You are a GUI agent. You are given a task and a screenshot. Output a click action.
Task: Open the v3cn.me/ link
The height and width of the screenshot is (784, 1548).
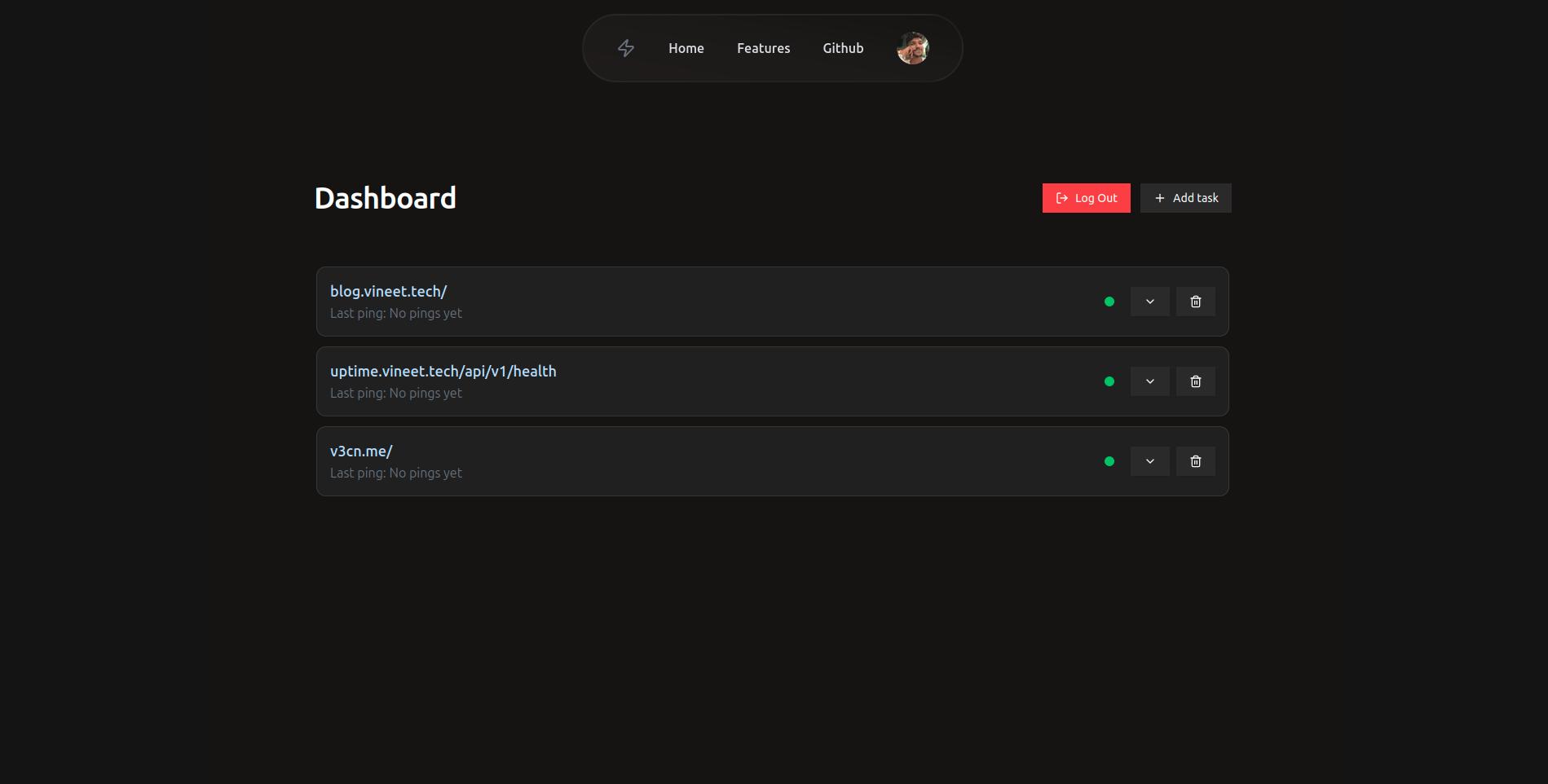pos(361,451)
